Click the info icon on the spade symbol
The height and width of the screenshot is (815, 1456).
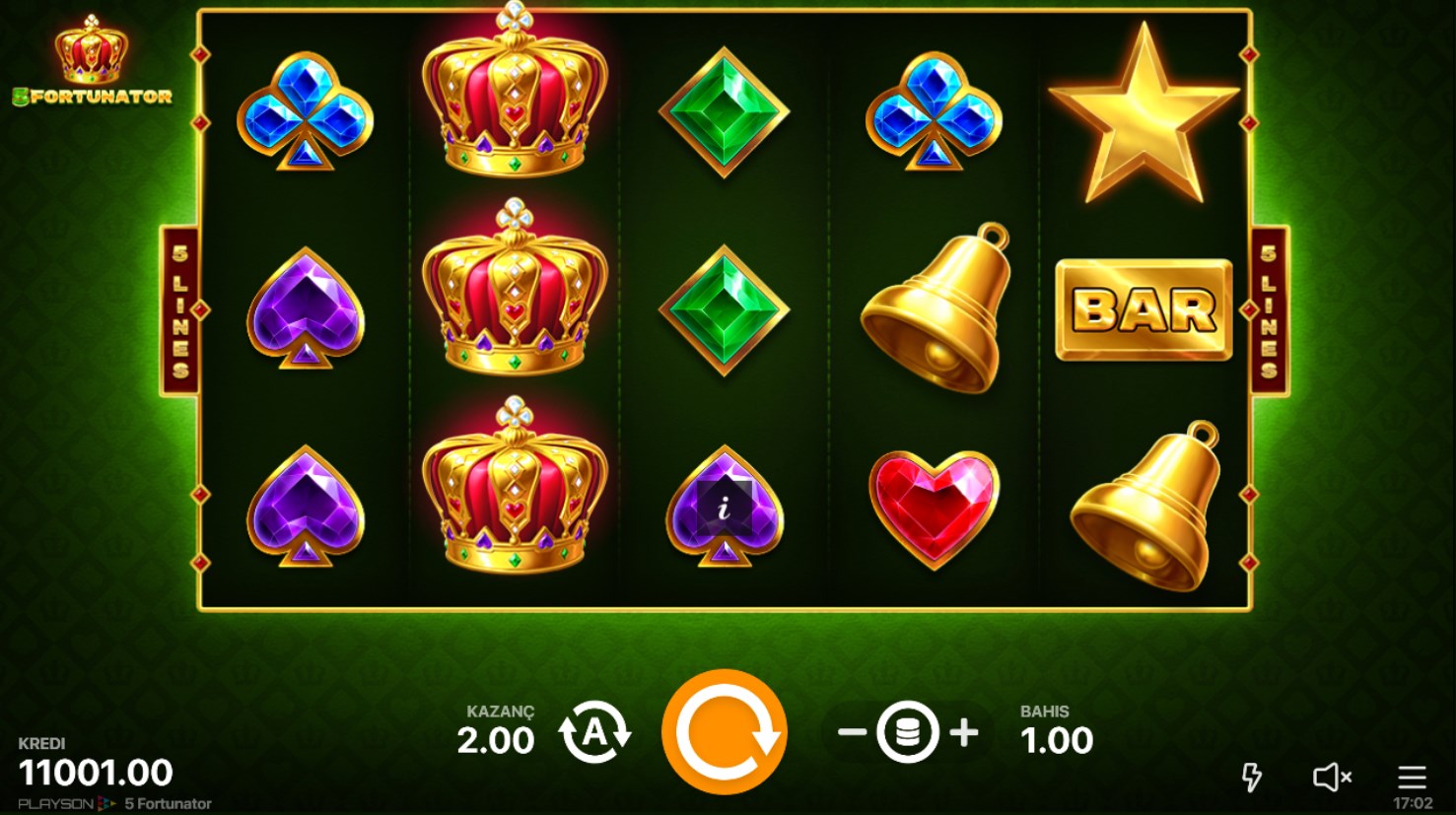click(725, 509)
